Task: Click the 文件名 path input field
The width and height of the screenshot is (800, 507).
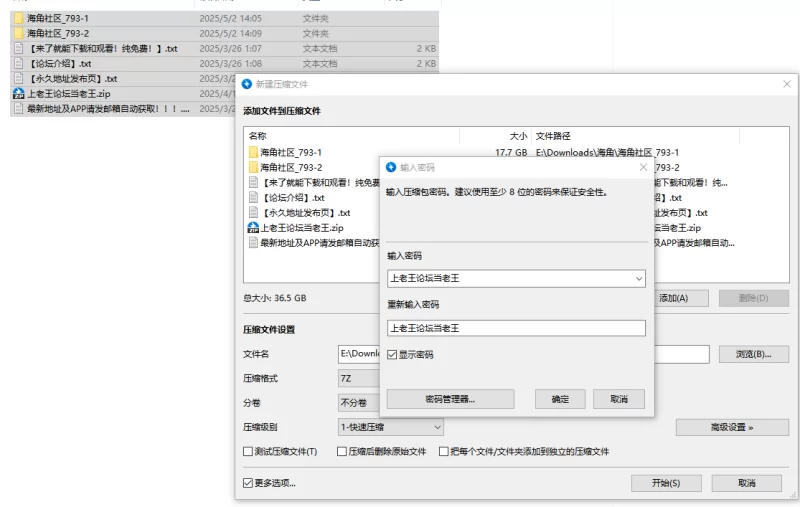Action: click(x=523, y=354)
